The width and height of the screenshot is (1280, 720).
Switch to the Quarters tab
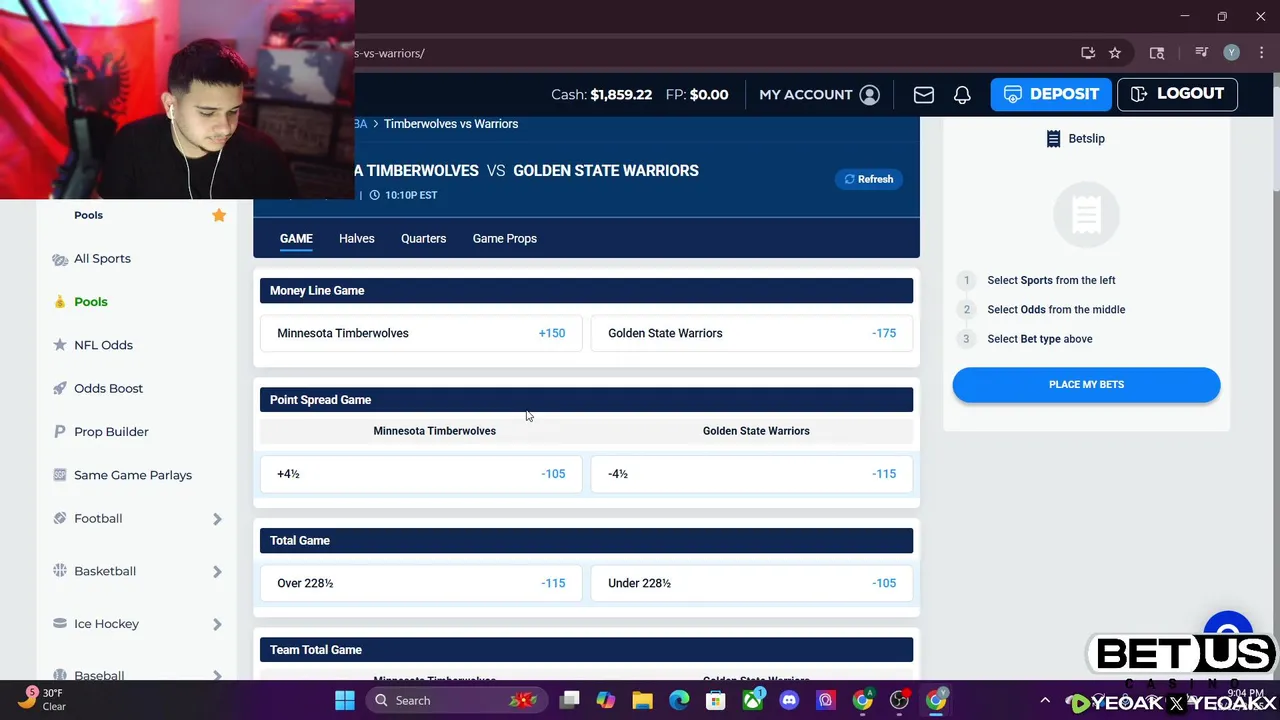[423, 238]
